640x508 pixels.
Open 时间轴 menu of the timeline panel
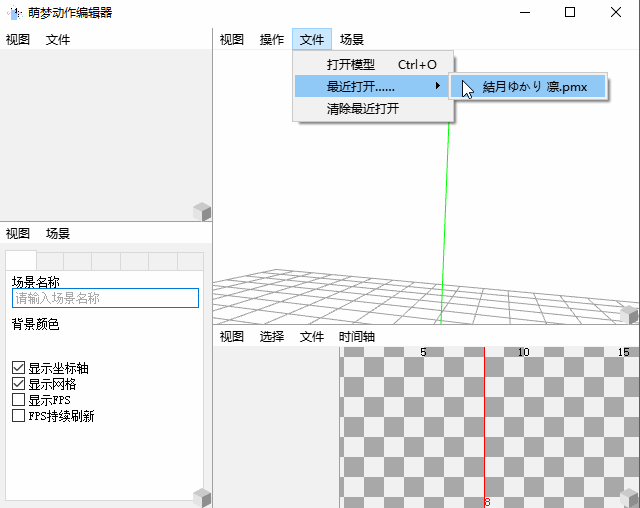click(x=357, y=337)
